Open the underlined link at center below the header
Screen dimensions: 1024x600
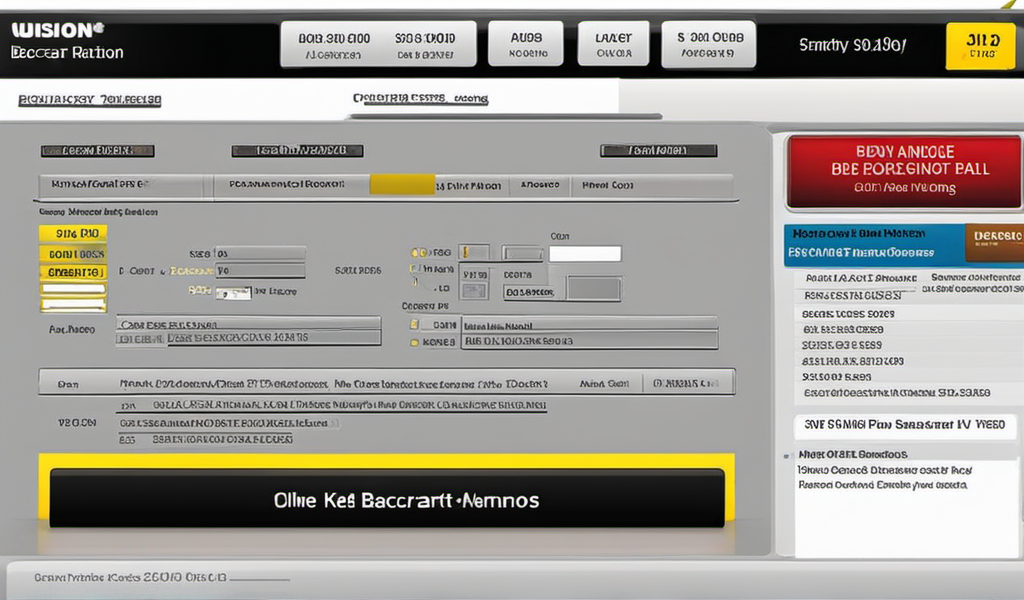coord(420,99)
